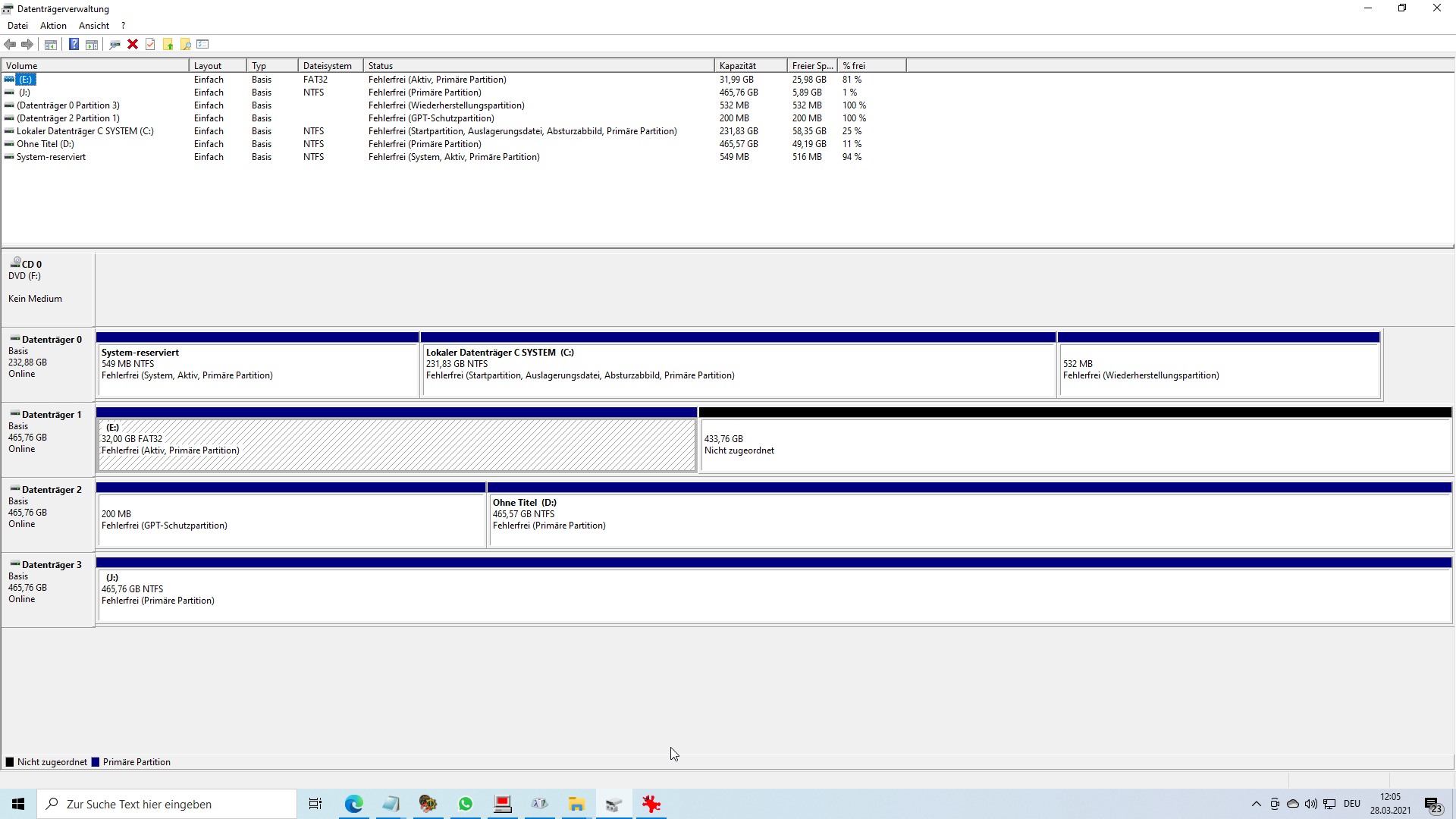The image size is (1456, 819).
Task: Open Microsoft Edge from the taskbar
Action: [353, 804]
